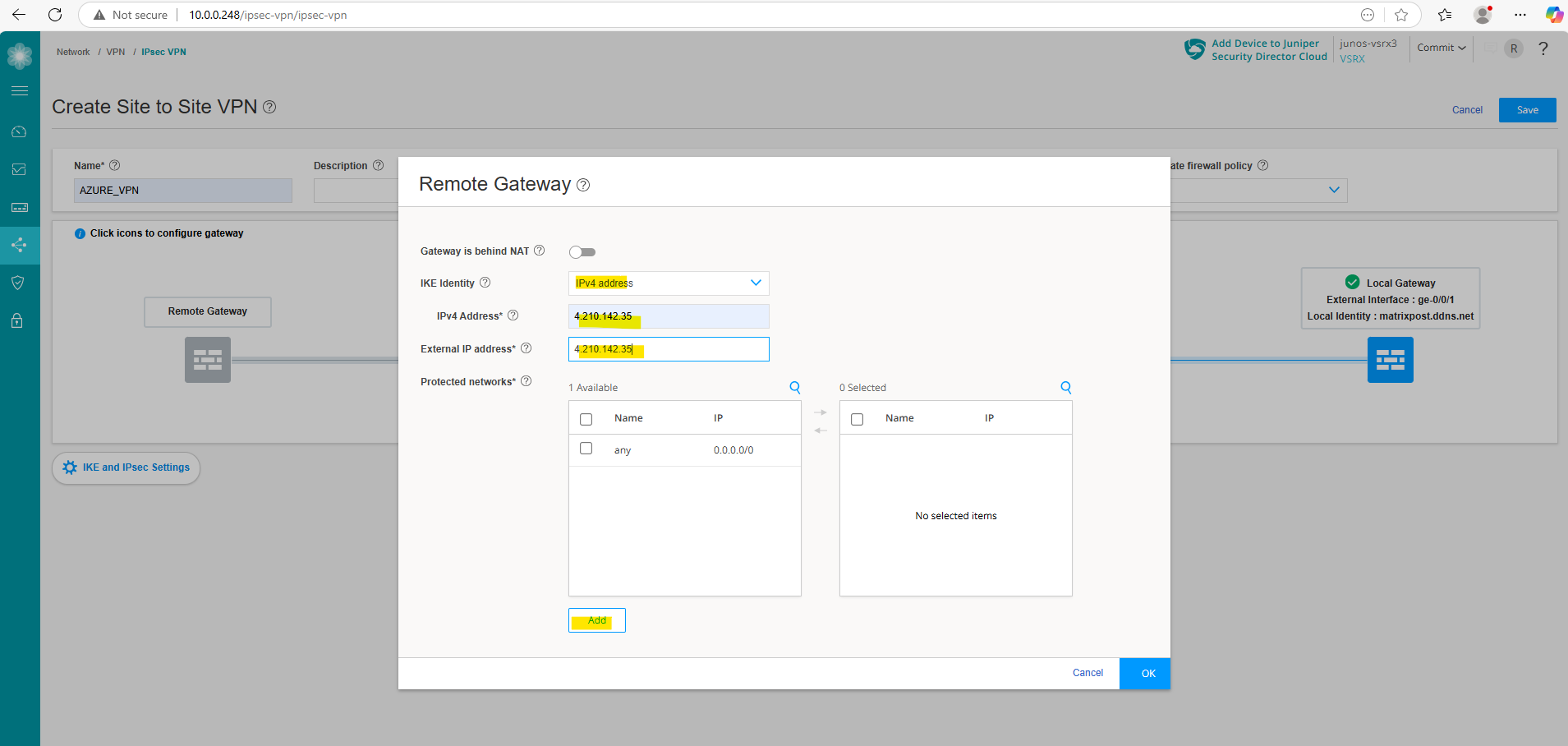Click help icon next to Name label
This screenshot has height=746, width=1568.
[x=115, y=165]
